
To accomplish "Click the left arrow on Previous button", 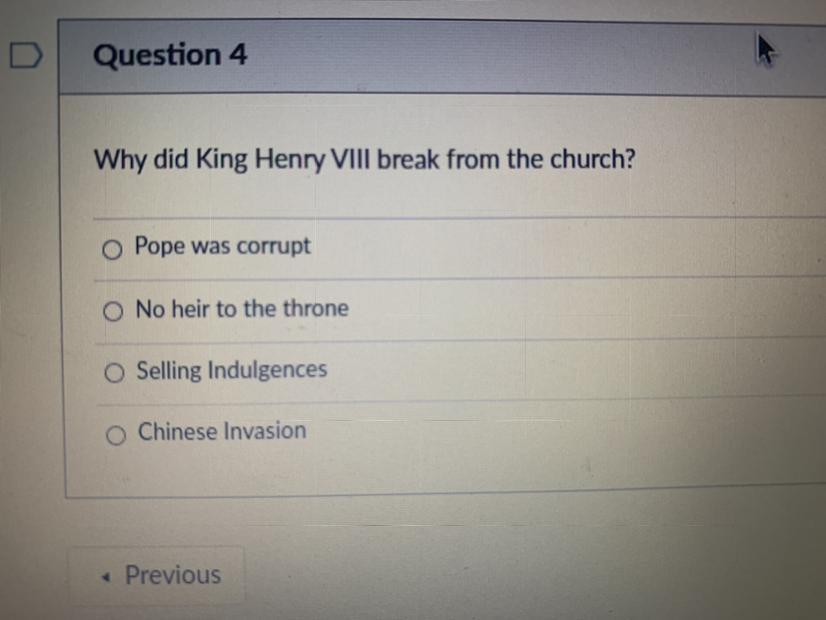I will (x=108, y=576).
